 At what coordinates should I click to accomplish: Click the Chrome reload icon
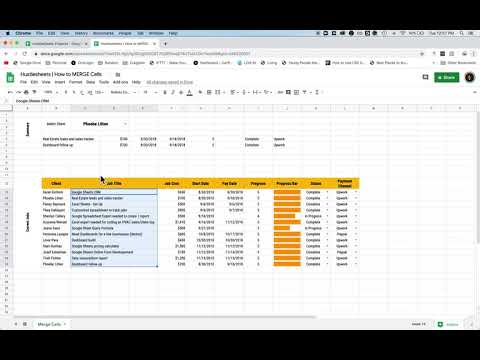(x=25, y=54)
